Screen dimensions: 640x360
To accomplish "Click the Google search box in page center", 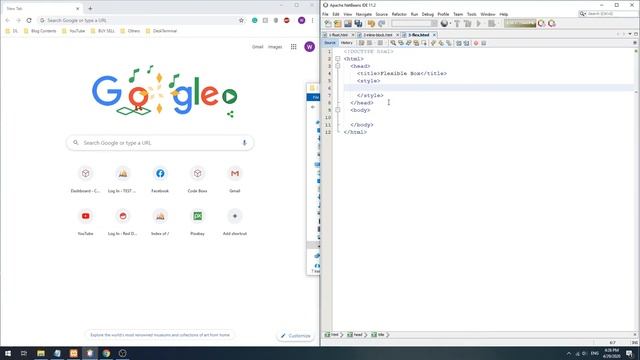I will click(160, 143).
